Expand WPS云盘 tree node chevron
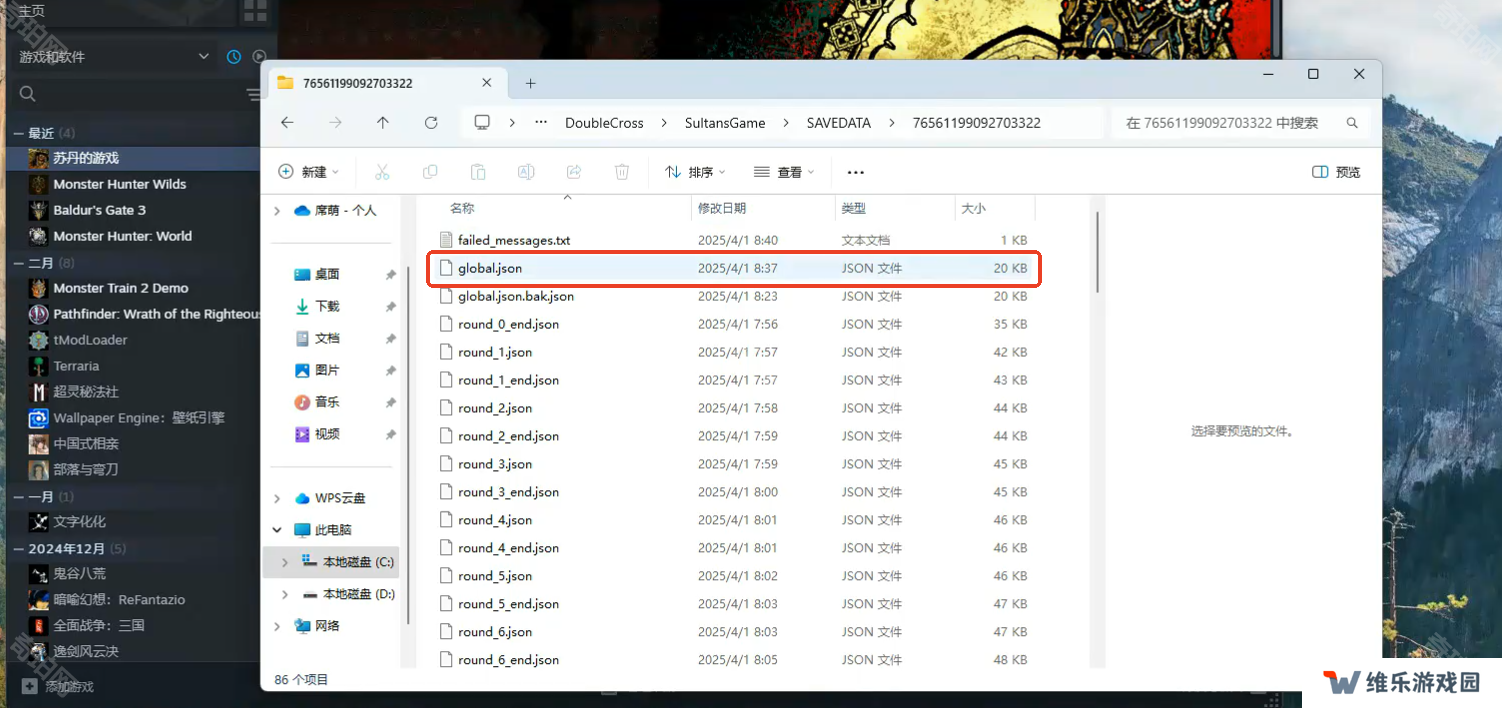 click(x=277, y=498)
